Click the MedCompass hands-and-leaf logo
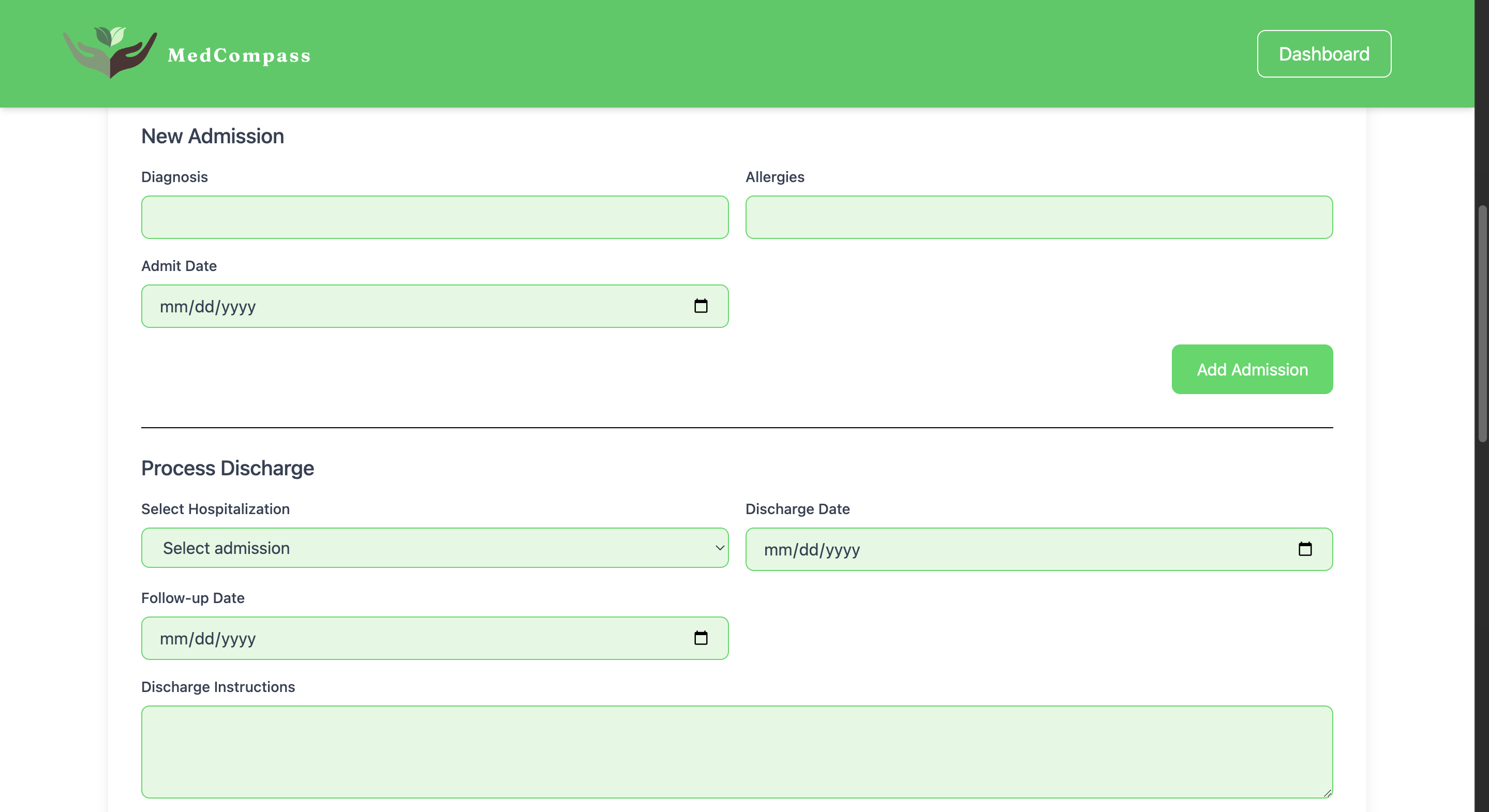Screen dimensions: 1489x812 110,52
